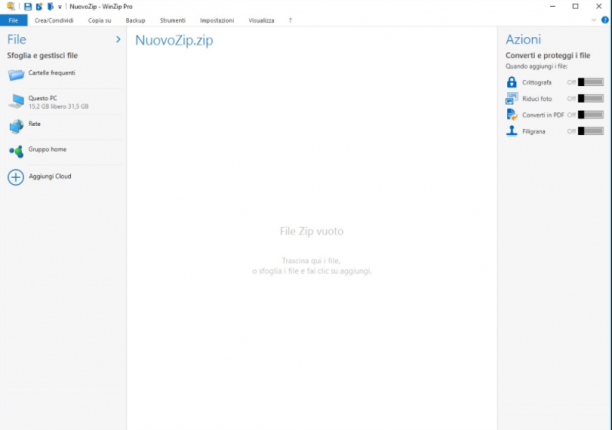Click the blue help circle icon

(605, 20)
